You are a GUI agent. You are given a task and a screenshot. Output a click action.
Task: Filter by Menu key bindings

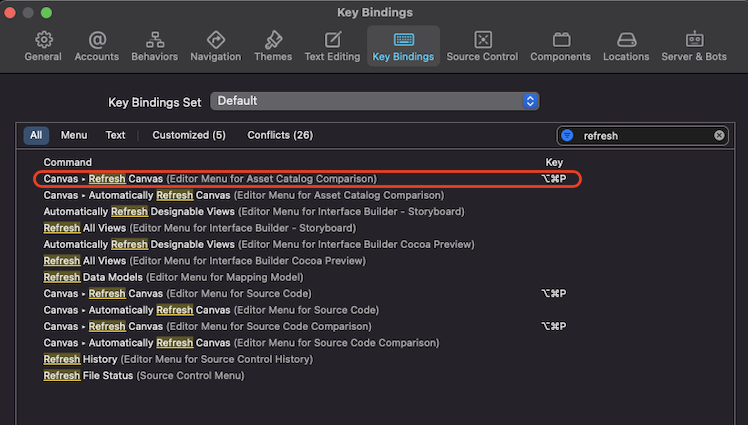pos(74,135)
